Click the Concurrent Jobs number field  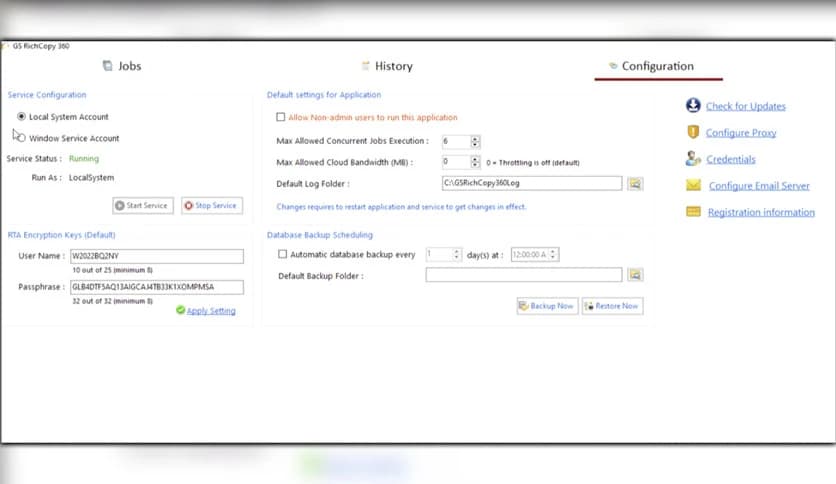coord(456,141)
